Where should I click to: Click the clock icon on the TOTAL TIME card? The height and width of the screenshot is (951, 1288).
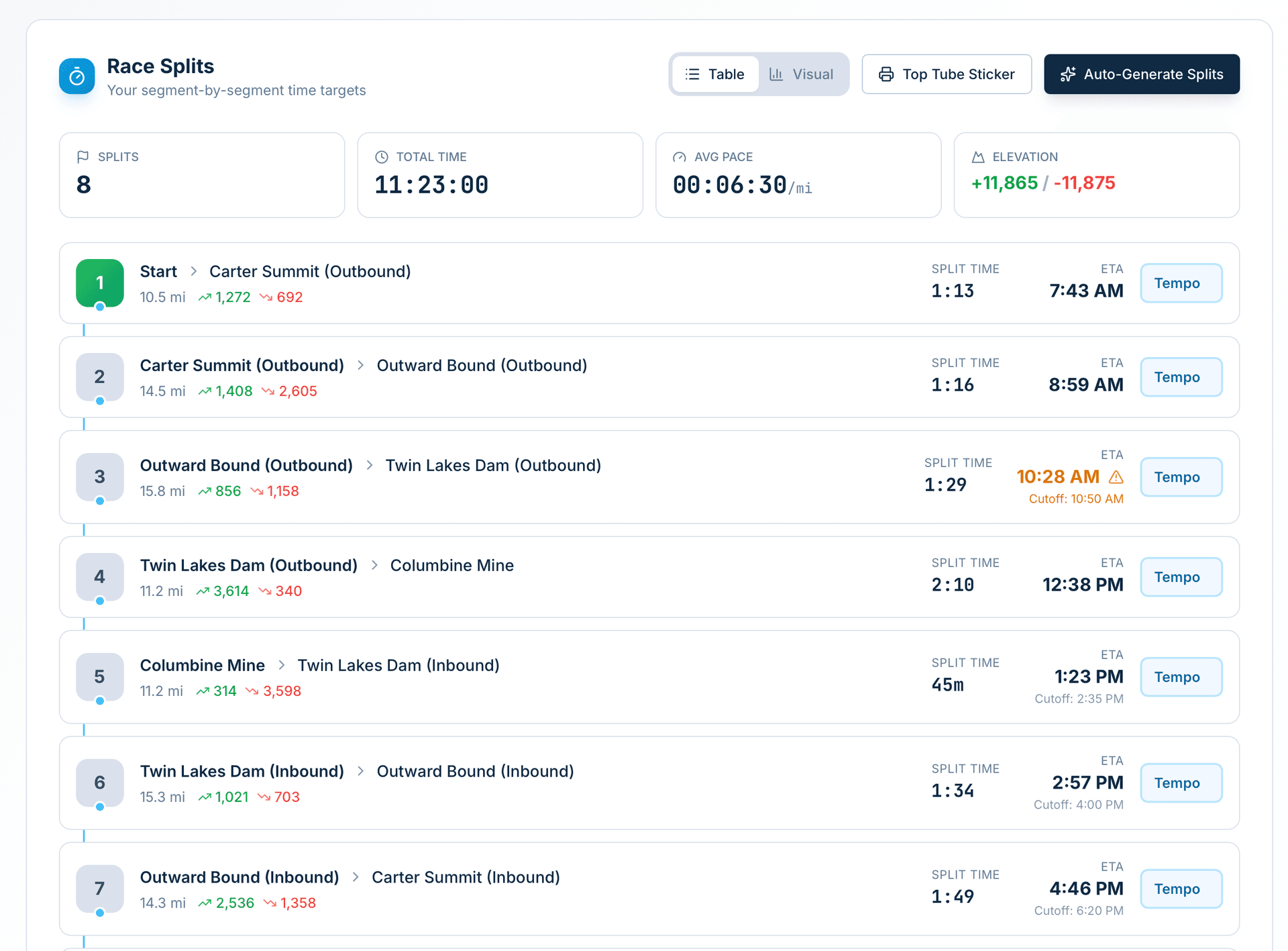pyautogui.click(x=382, y=156)
